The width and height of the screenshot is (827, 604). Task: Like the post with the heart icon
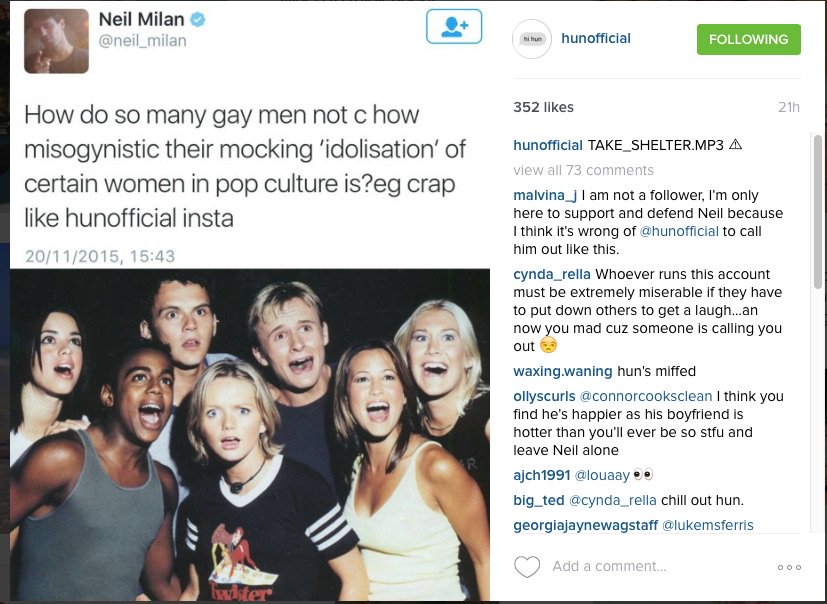pos(526,567)
